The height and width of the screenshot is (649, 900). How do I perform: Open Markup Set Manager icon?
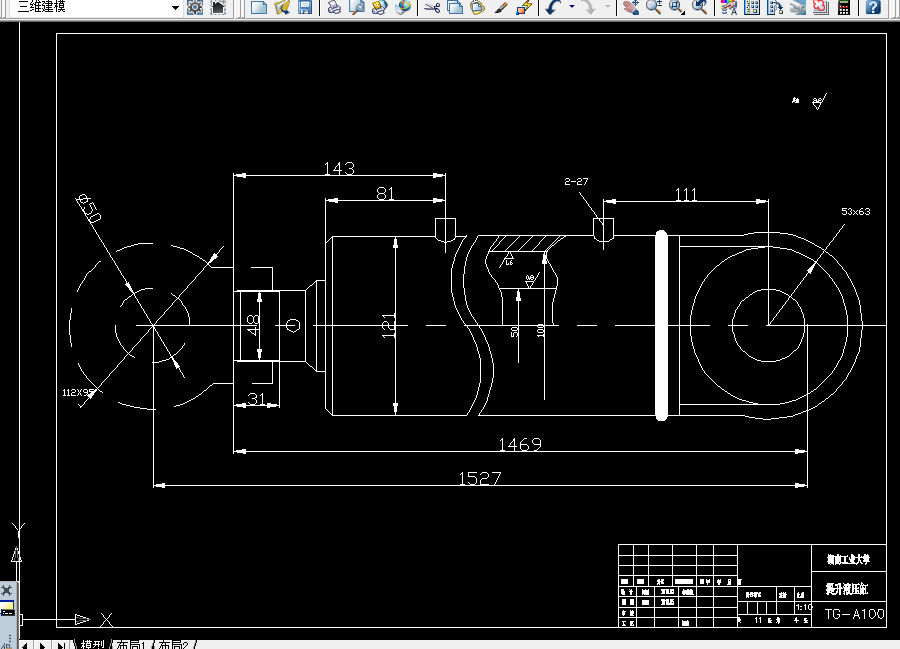(821, 7)
